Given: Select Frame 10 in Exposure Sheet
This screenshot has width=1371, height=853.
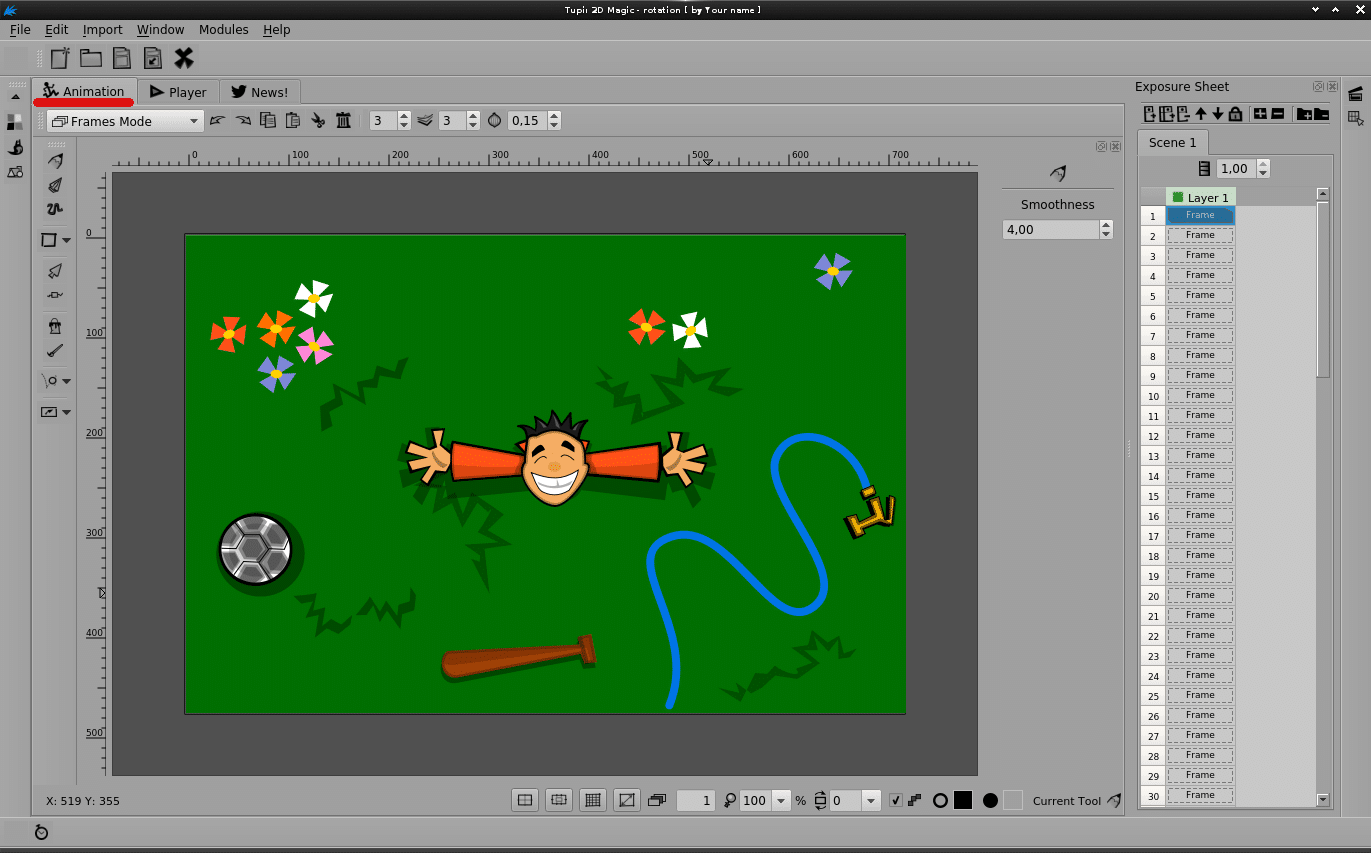Looking at the screenshot, I should [x=1200, y=395].
